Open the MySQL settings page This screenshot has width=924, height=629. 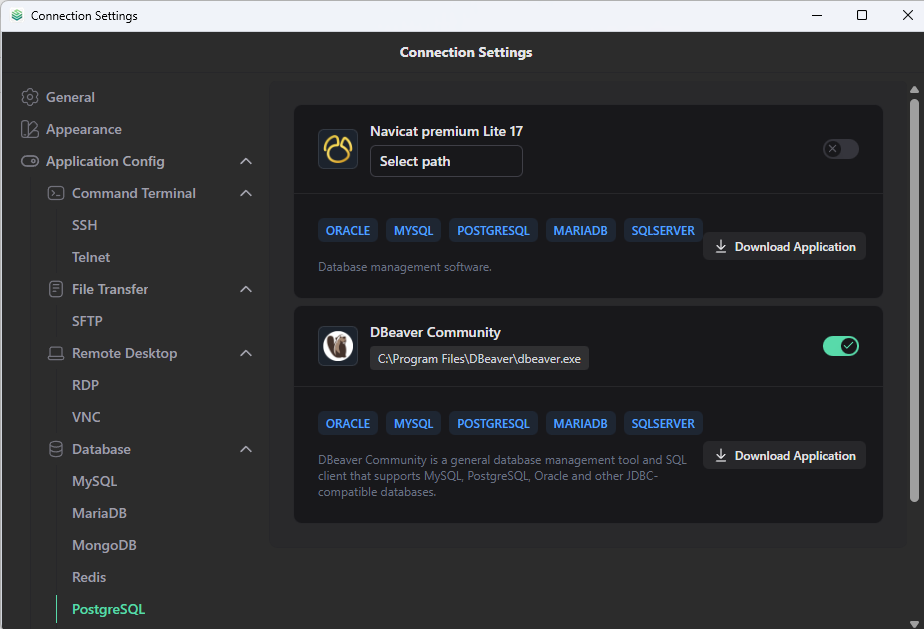pyautogui.click(x=95, y=481)
